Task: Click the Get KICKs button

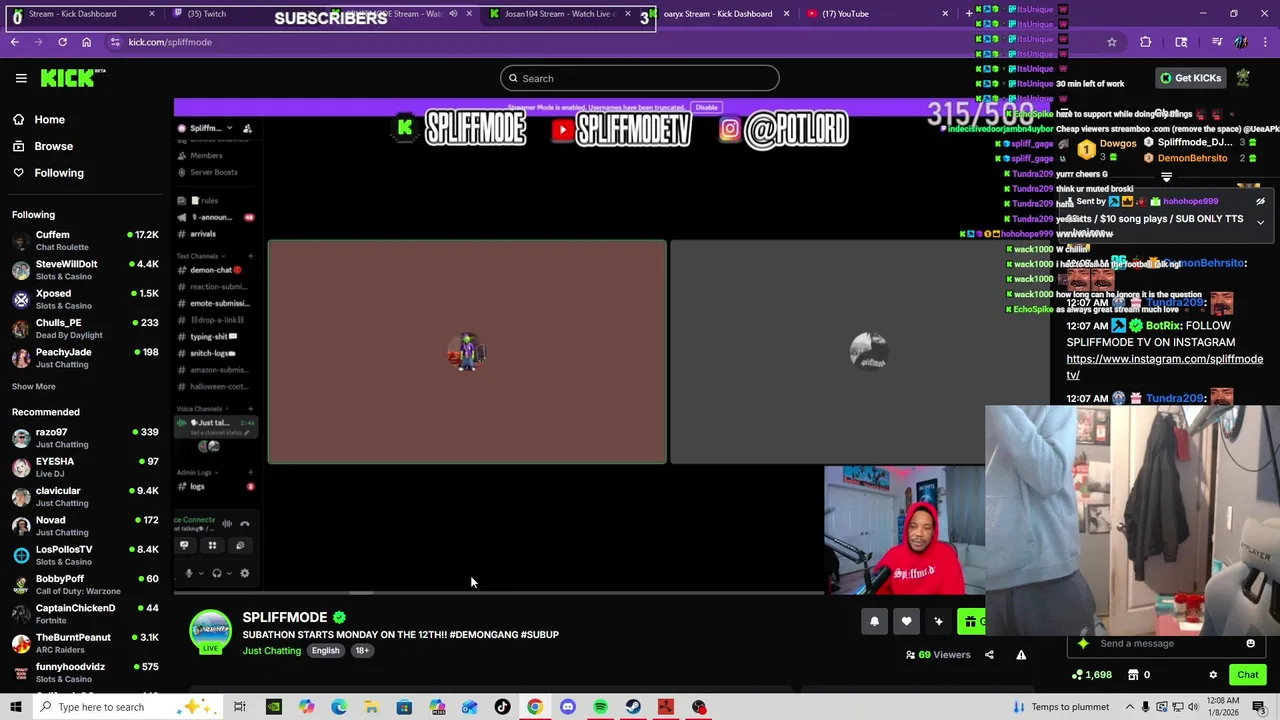Action: (x=1190, y=78)
